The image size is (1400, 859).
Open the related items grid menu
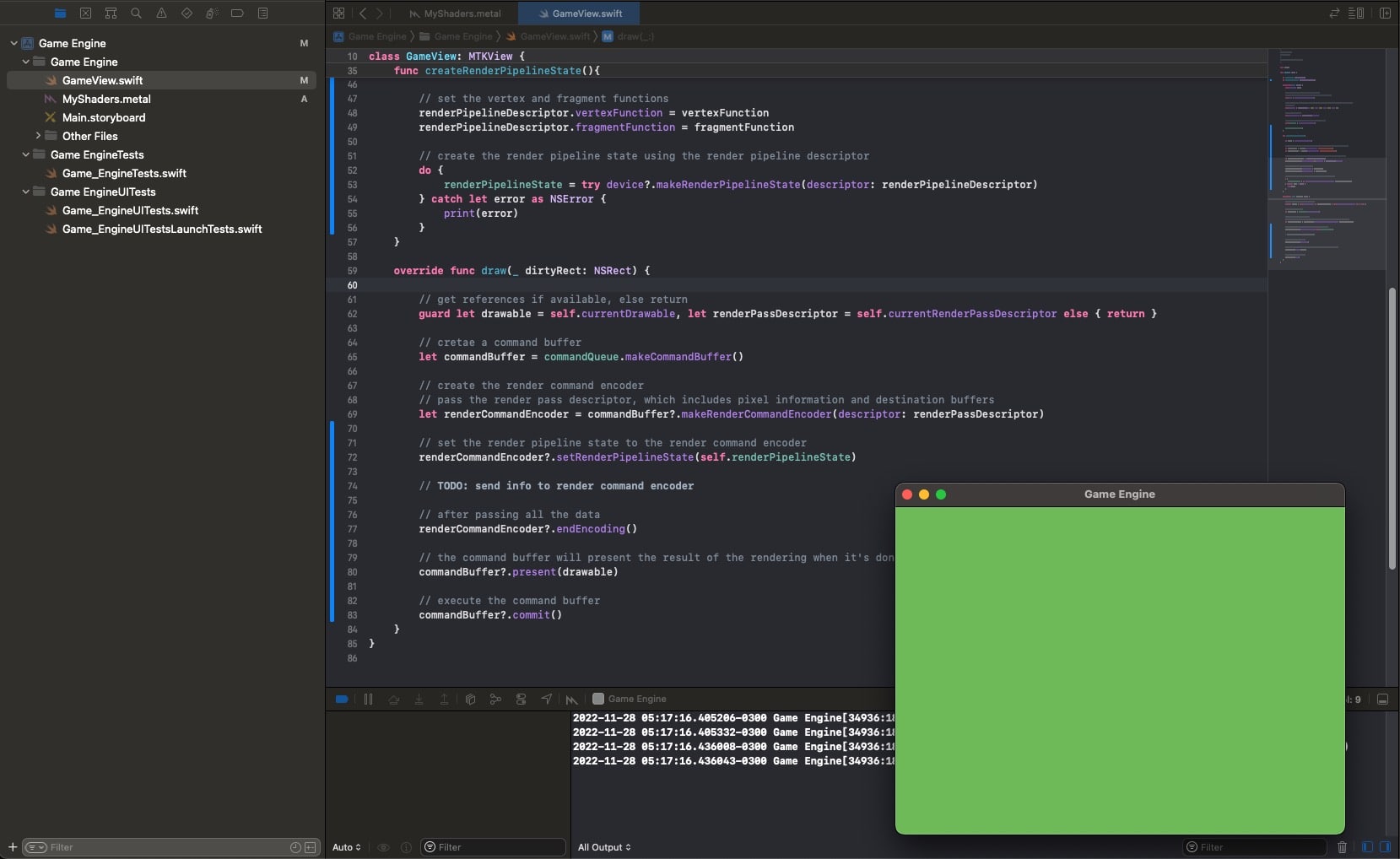click(x=338, y=14)
